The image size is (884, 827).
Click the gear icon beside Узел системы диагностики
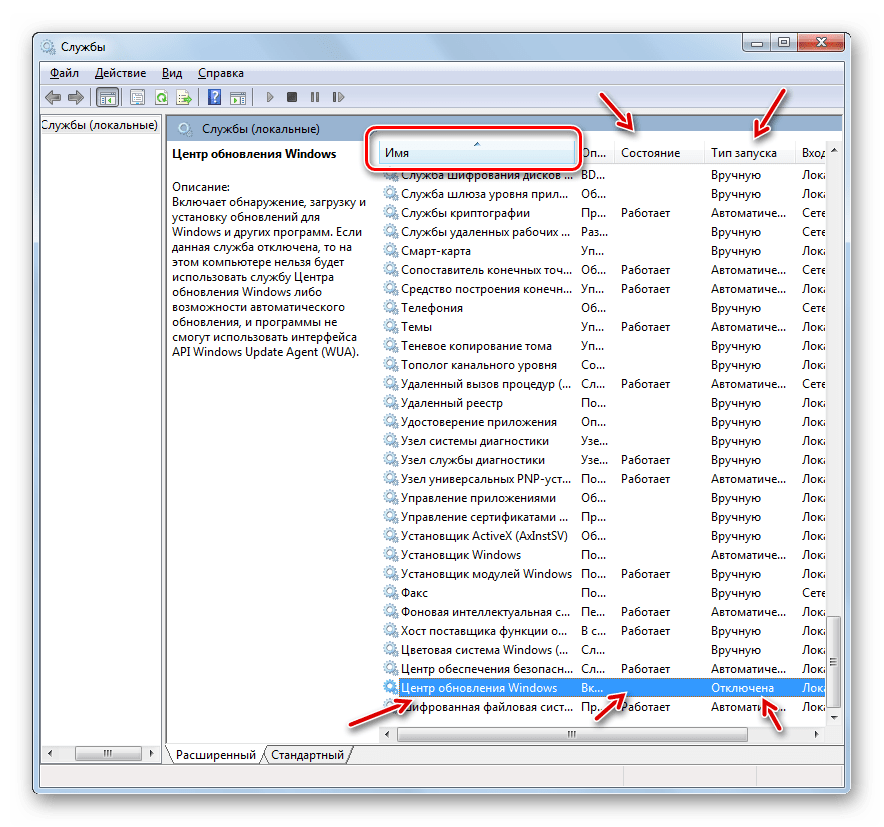[x=390, y=440]
